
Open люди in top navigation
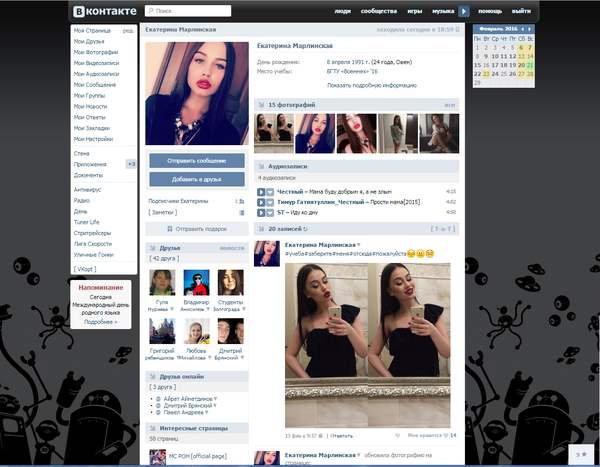(342, 11)
